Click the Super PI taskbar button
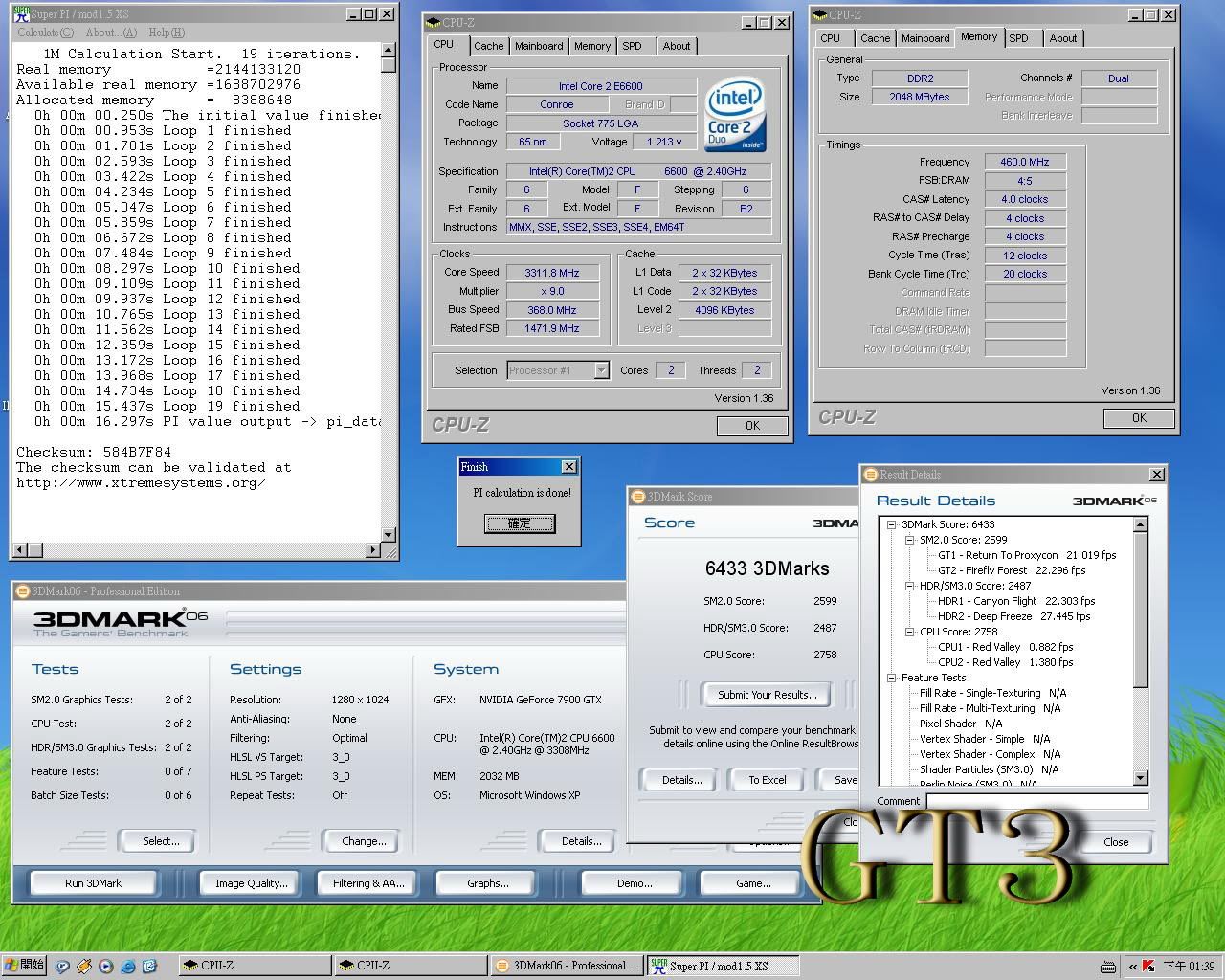This screenshot has width=1225, height=980. pos(723,966)
